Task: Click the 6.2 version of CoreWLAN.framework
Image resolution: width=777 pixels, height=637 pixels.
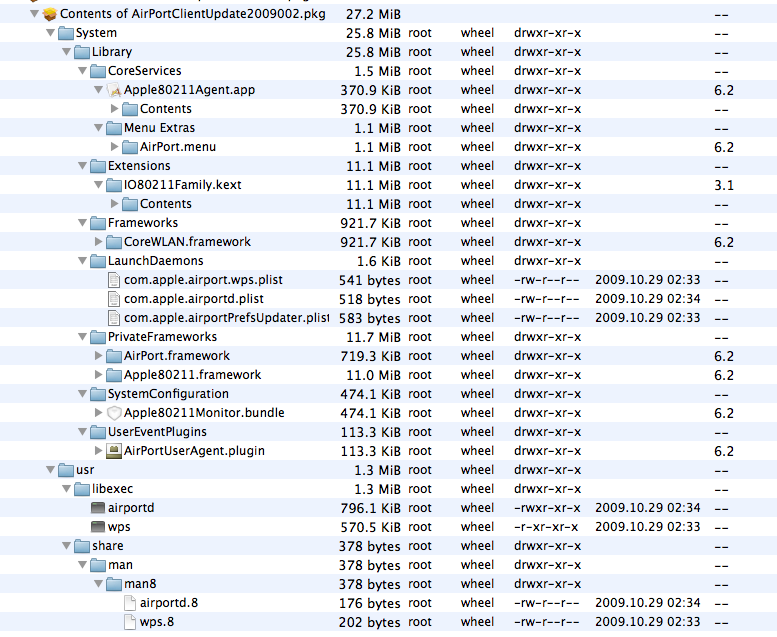Action: coord(724,242)
